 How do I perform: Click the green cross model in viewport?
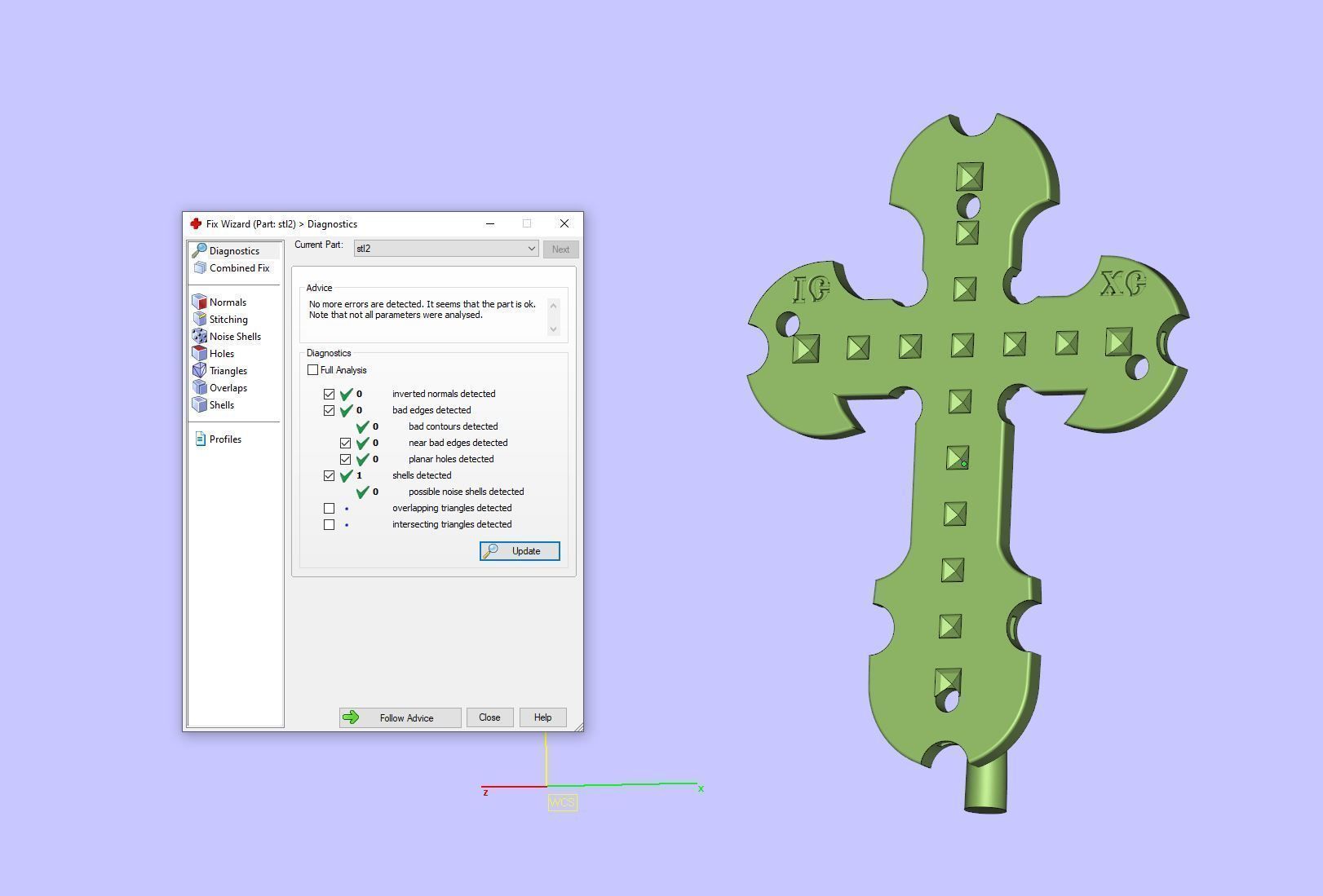pos(967,461)
